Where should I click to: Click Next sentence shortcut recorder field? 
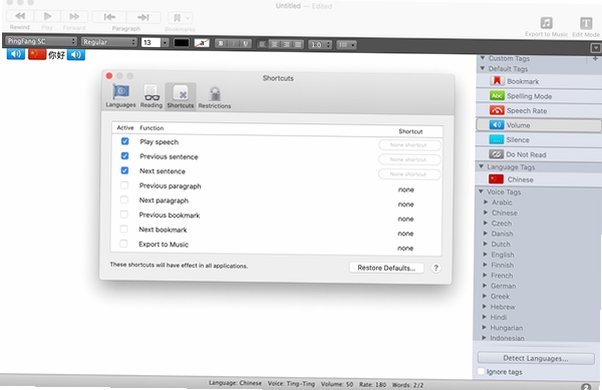tap(409, 174)
